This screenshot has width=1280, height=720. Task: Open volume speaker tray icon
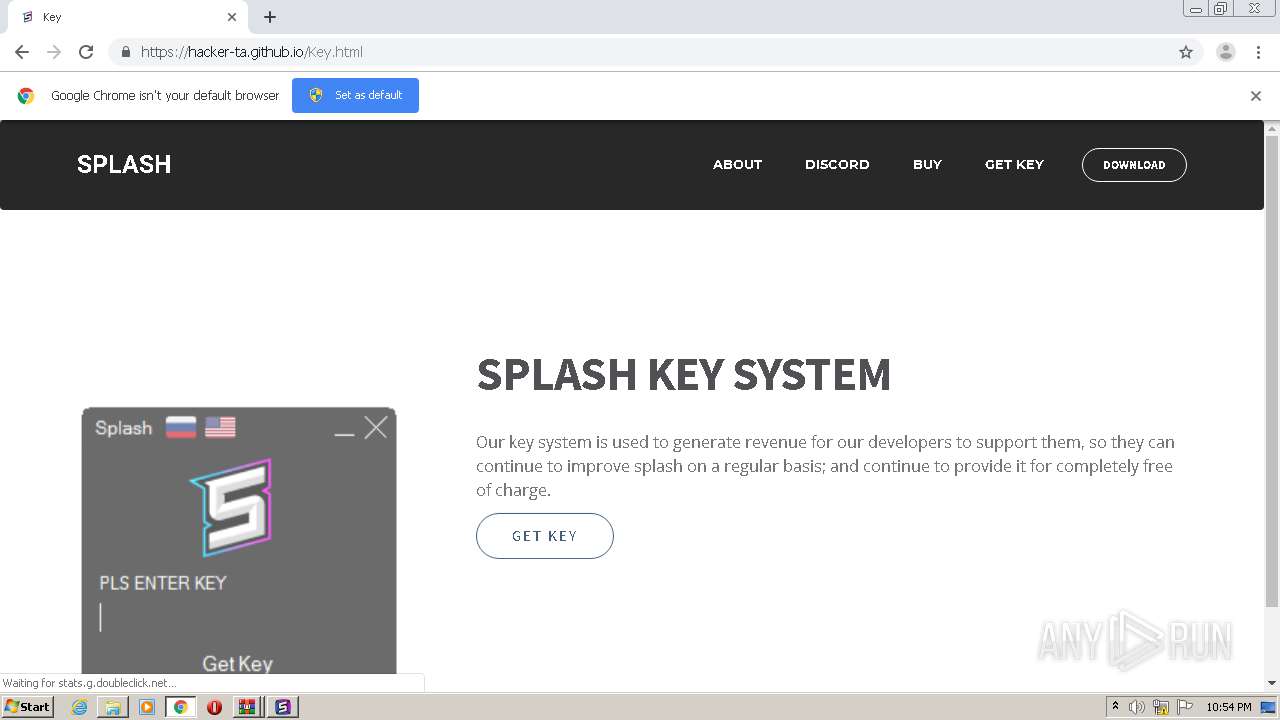1137,707
